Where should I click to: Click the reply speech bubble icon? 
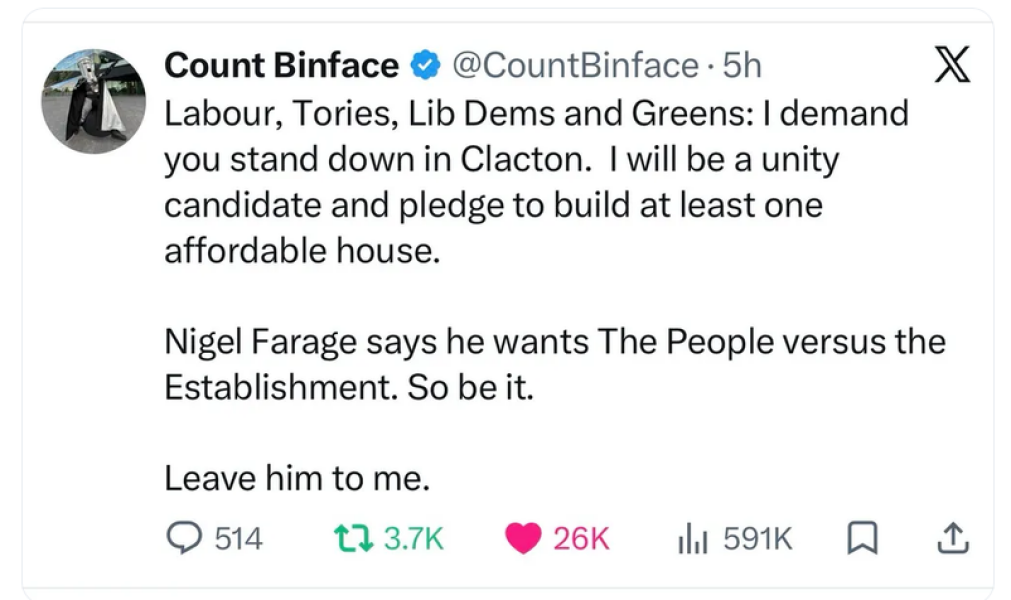184,538
